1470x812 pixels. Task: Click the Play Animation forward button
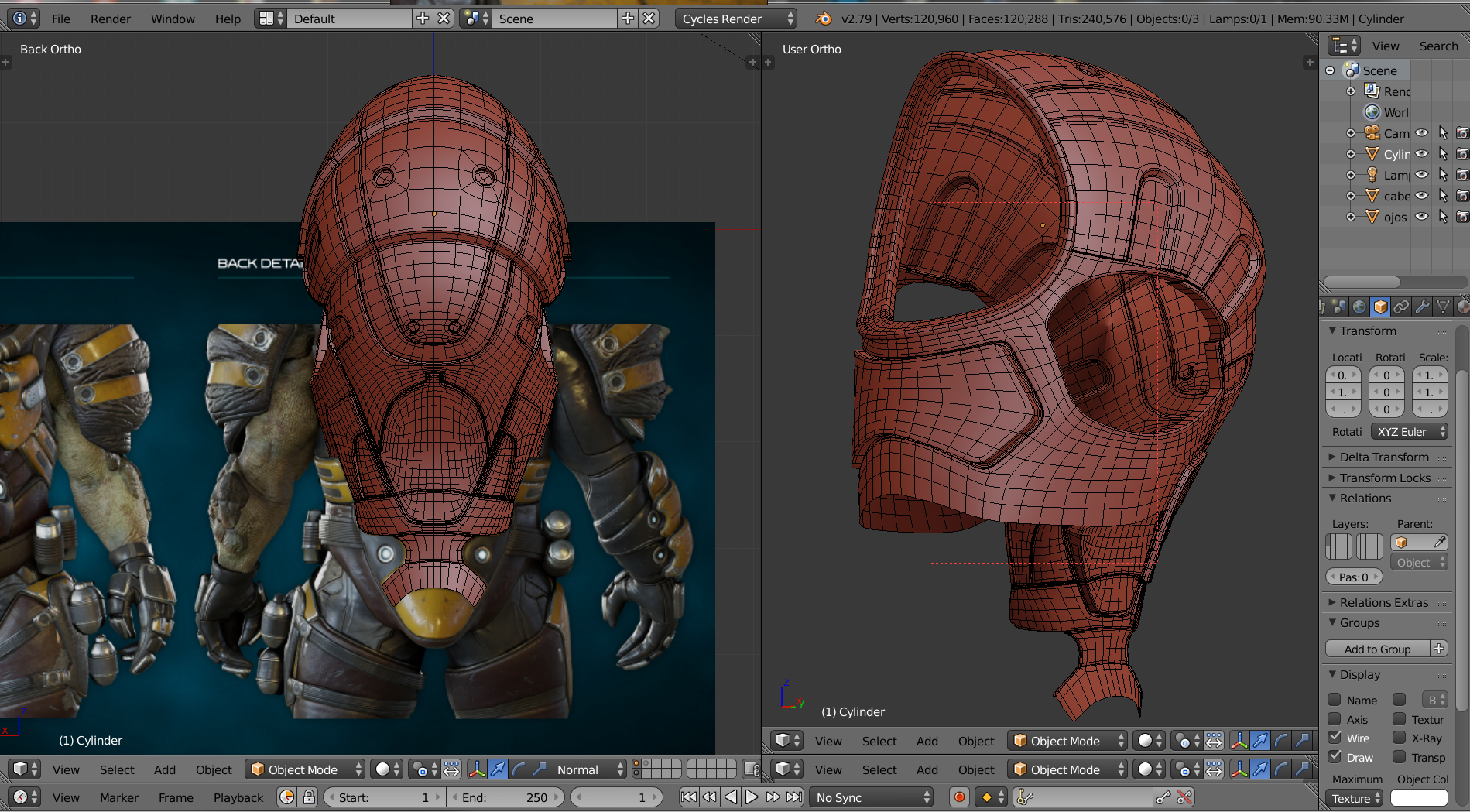click(x=751, y=797)
